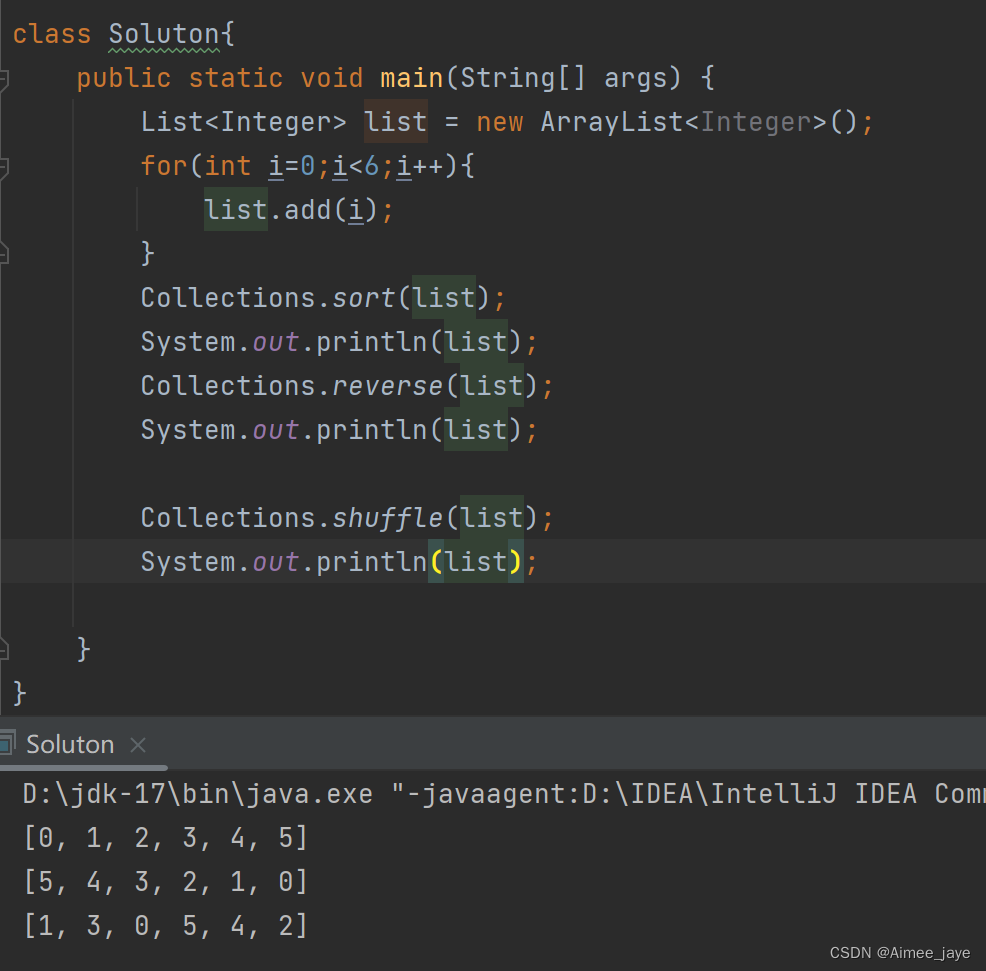Viewport: 986px width, 971px height.
Task: Click the reverse method call
Action: click(x=387, y=386)
